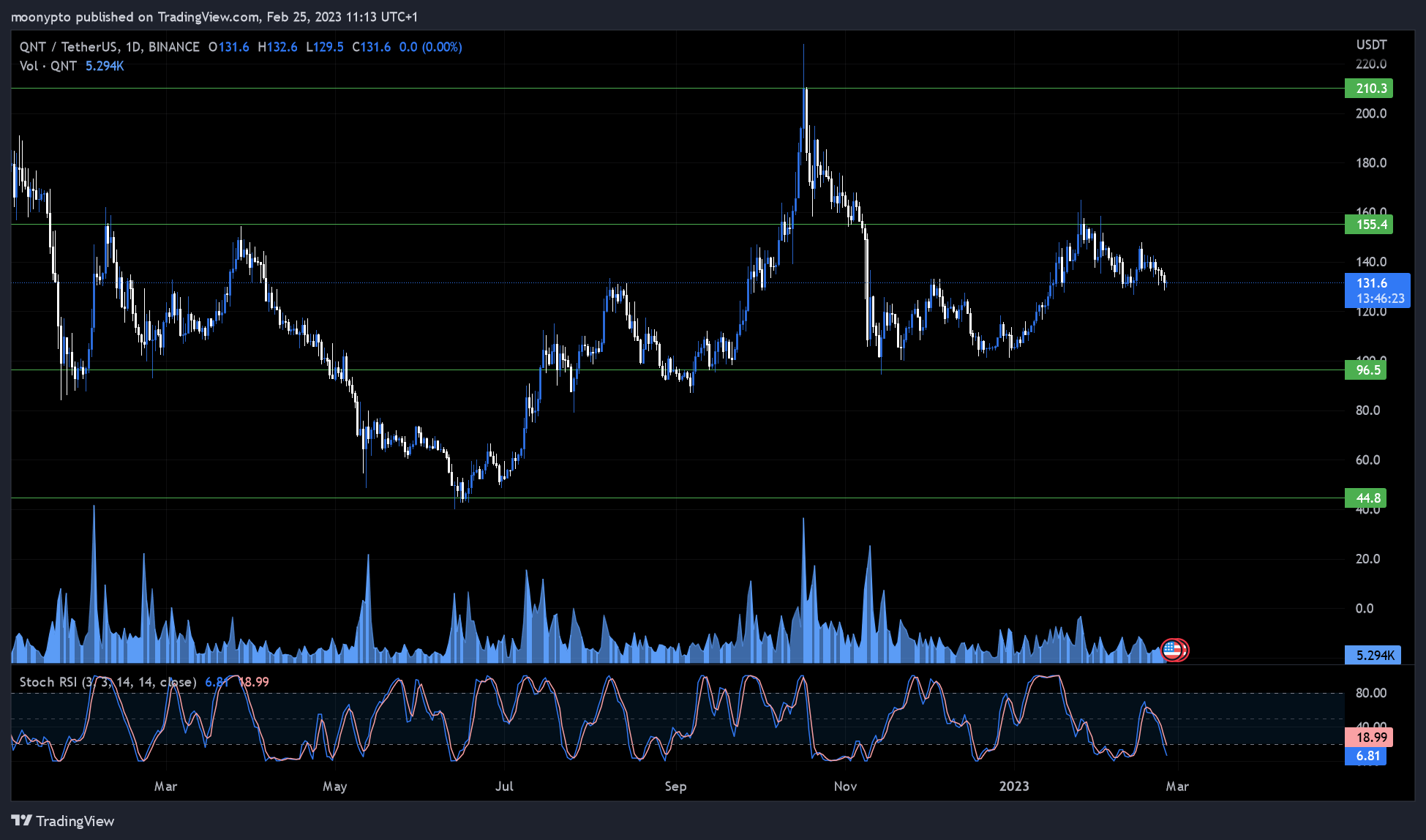1426x840 pixels.
Task: Click the TradingView logo at bottom
Action: click(x=63, y=821)
